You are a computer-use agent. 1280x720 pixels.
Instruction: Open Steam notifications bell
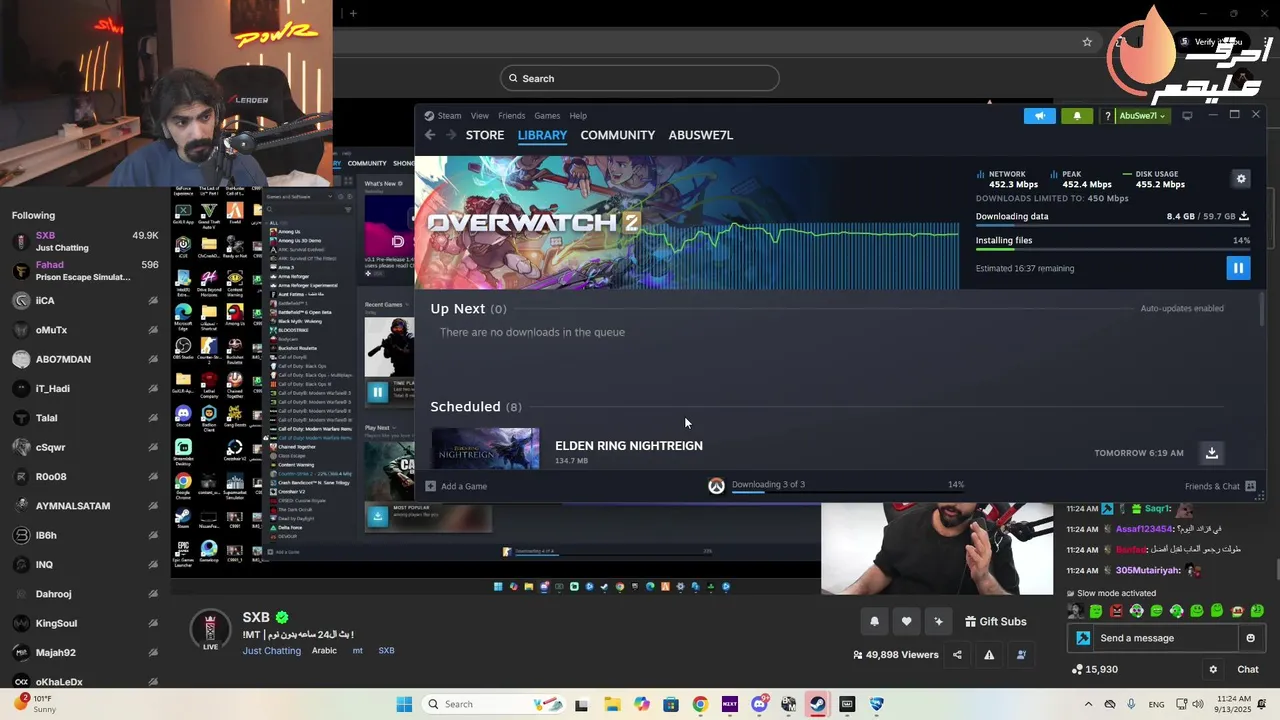pos(1077,116)
